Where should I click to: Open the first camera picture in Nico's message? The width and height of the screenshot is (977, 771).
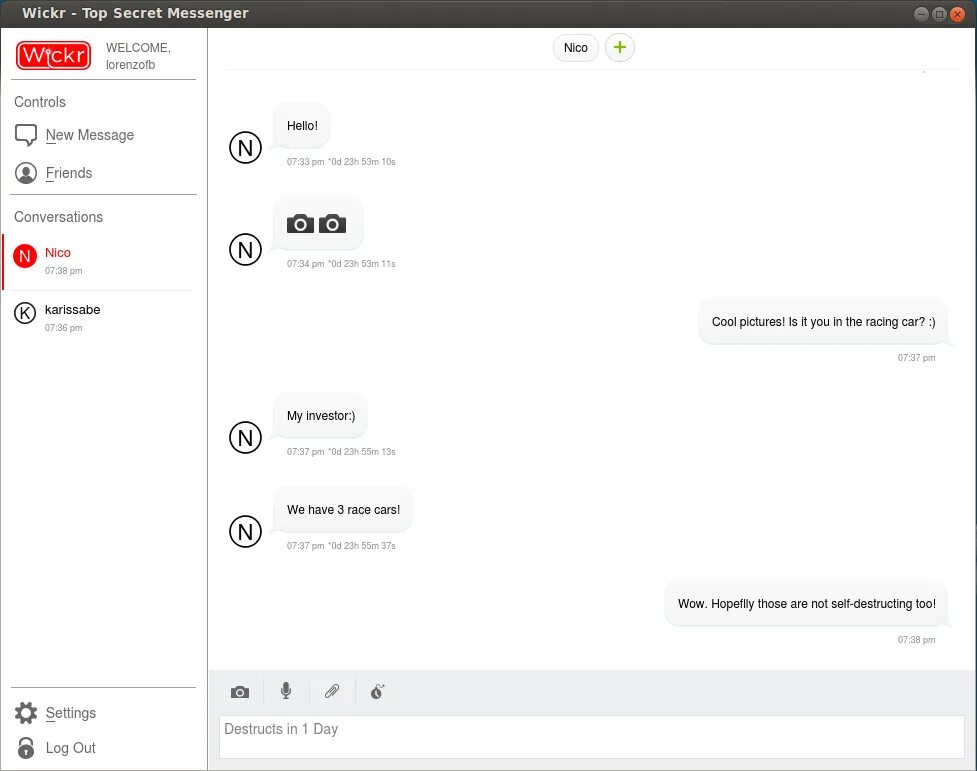pyautogui.click(x=300, y=224)
